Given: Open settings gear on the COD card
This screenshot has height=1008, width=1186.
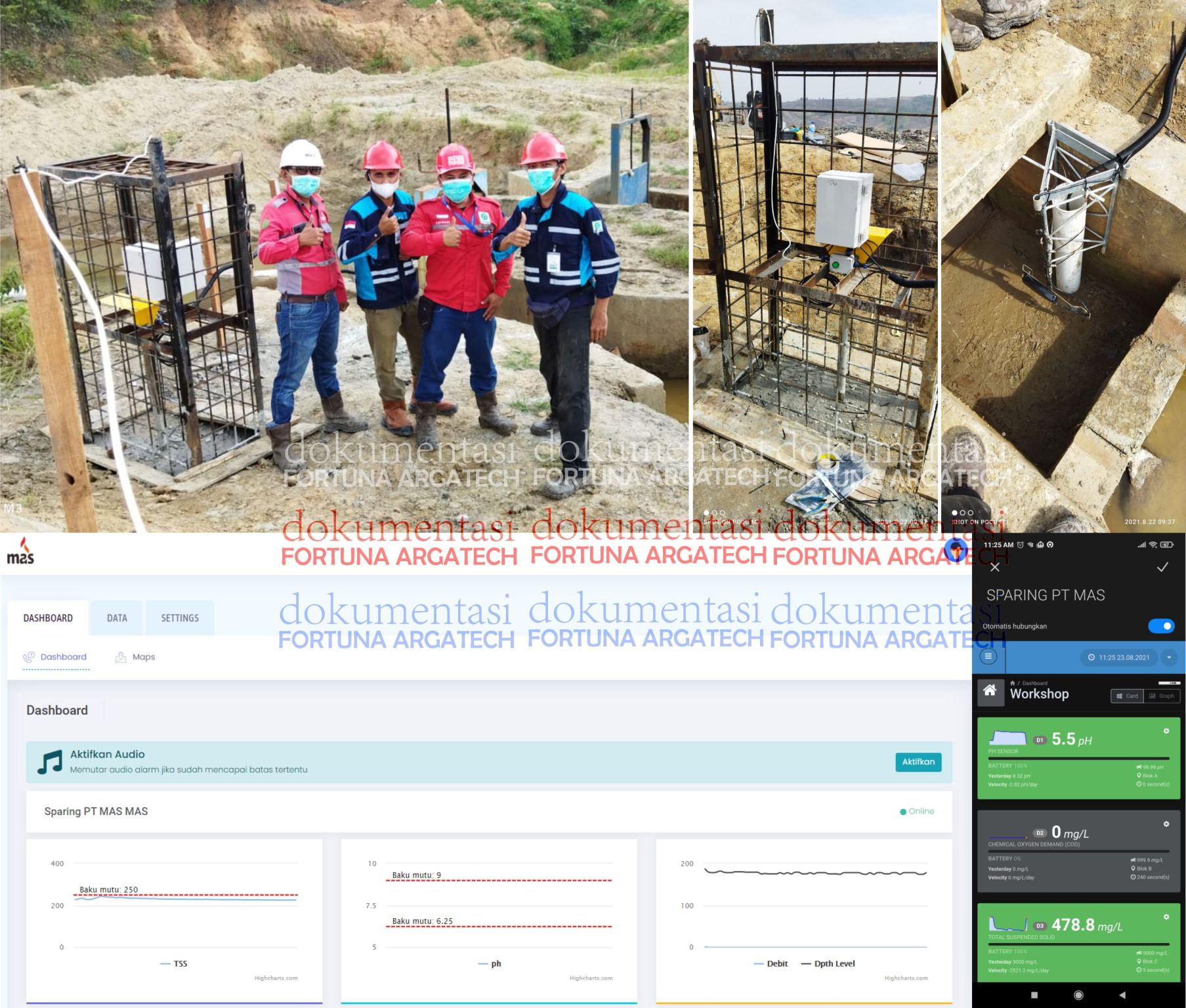Looking at the screenshot, I should pos(1166,824).
